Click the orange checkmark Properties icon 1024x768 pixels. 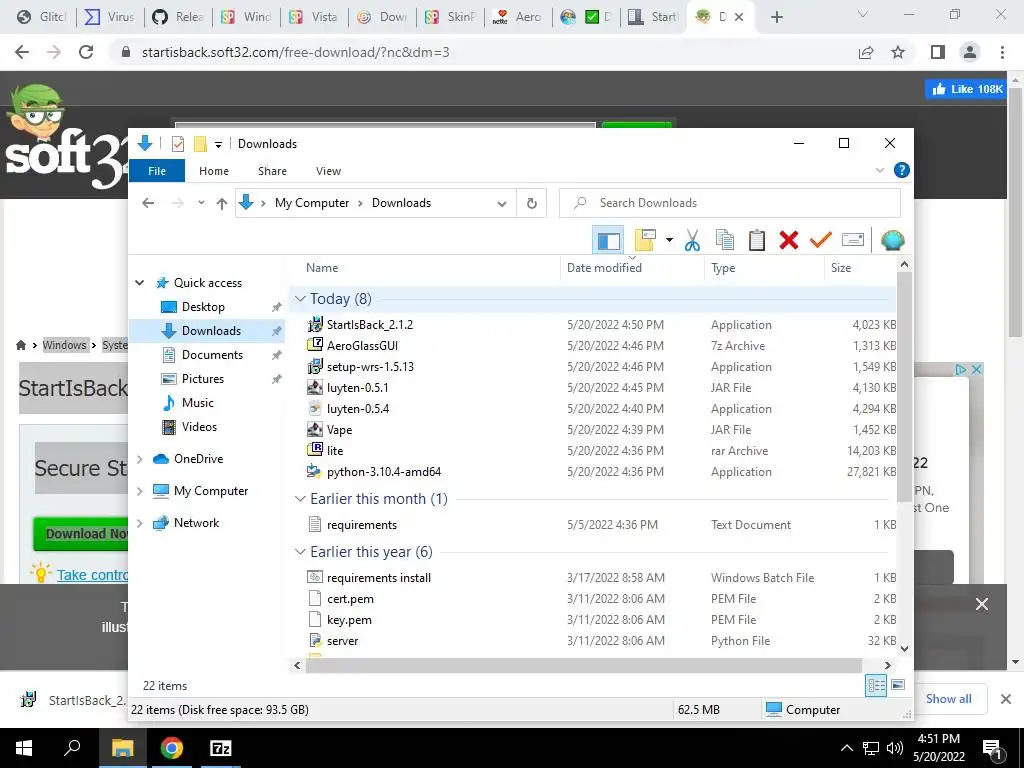point(820,240)
